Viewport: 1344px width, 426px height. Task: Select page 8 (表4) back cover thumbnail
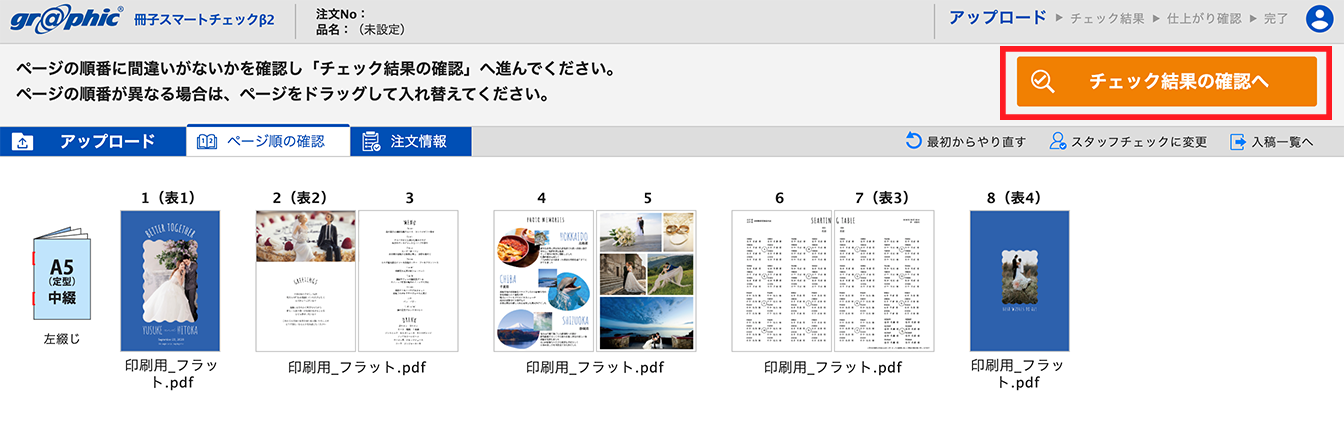pos(1020,281)
